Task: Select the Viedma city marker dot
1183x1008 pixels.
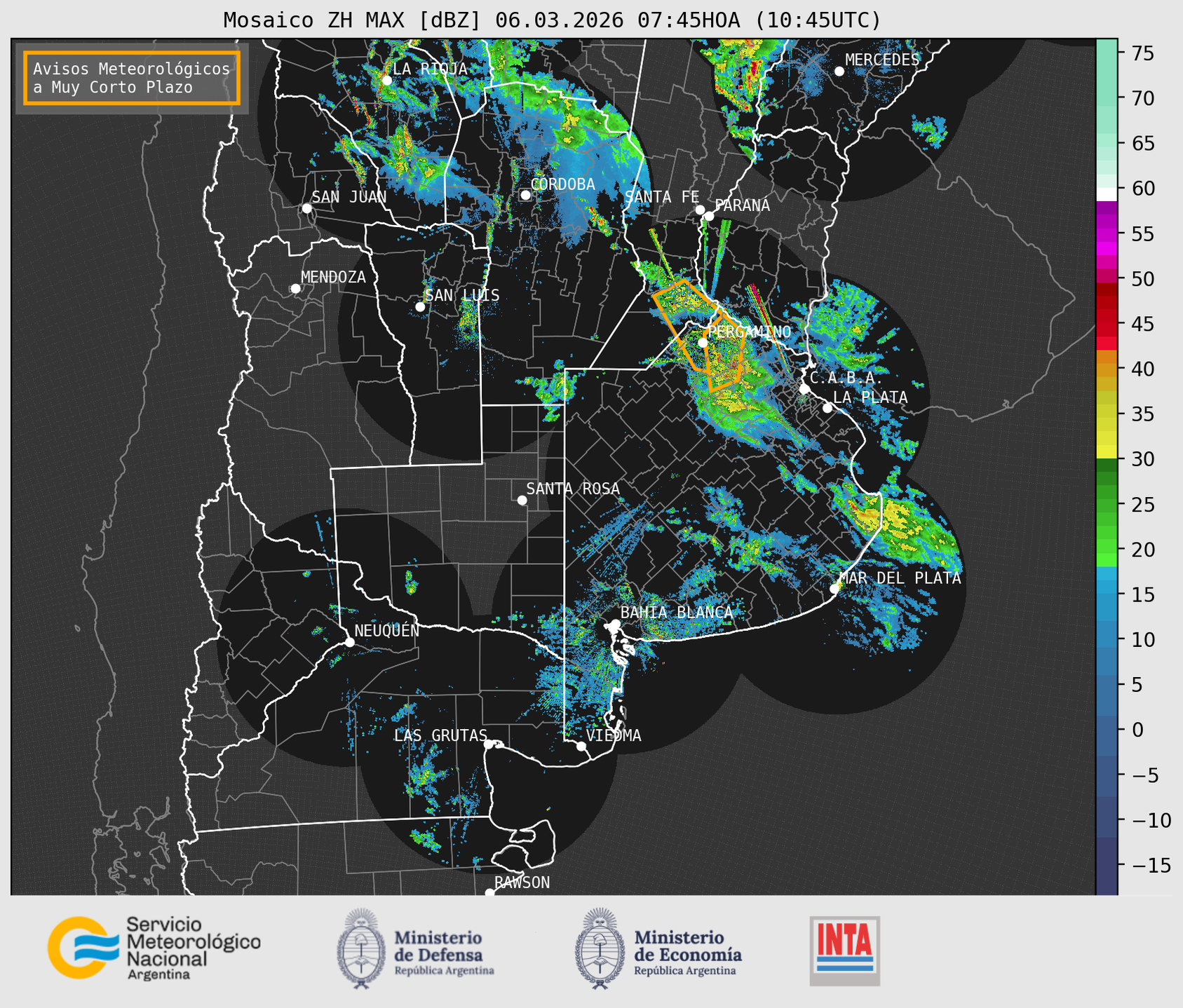Action: (581, 746)
